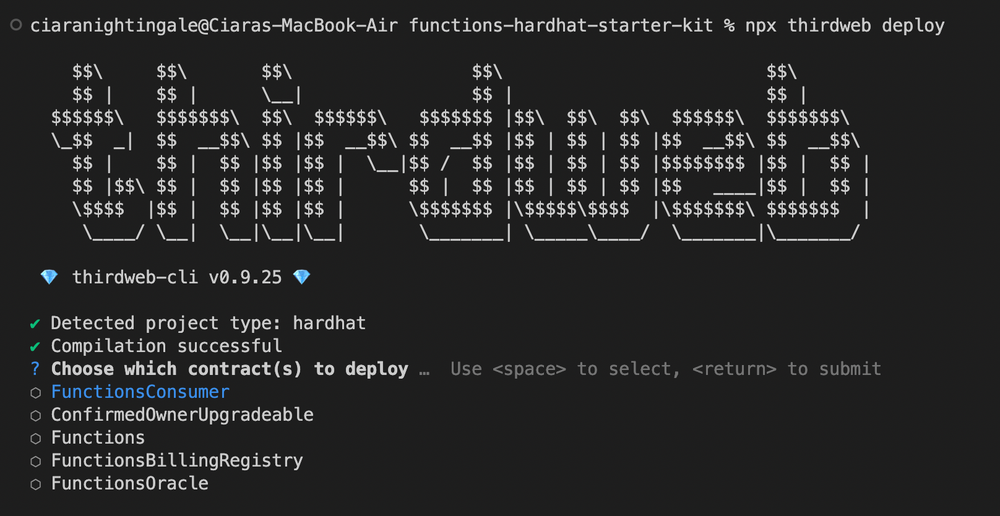
Task: Toggle the circle beside FunctionsOracle
Action: 36,484
